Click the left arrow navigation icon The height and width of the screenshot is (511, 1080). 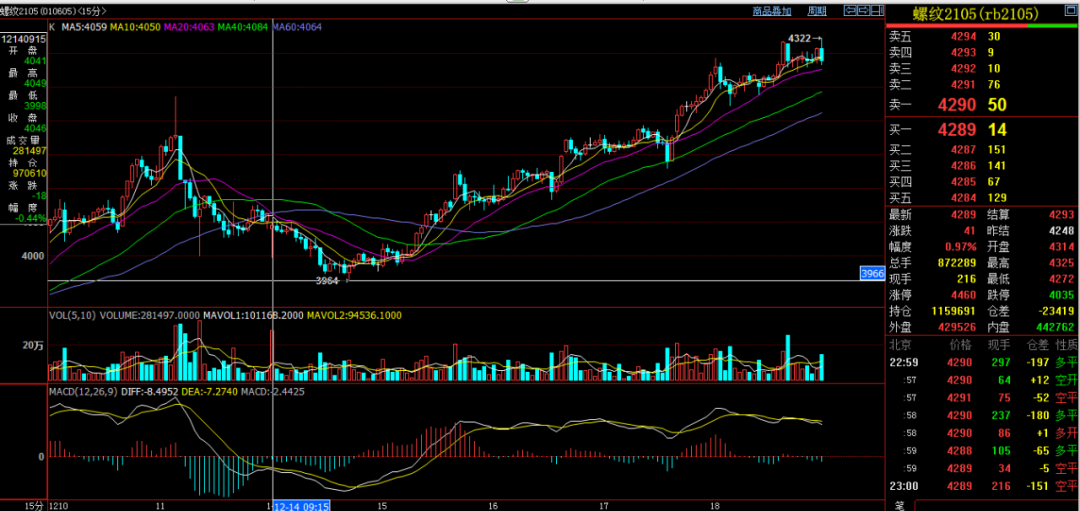tap(850, 10)
